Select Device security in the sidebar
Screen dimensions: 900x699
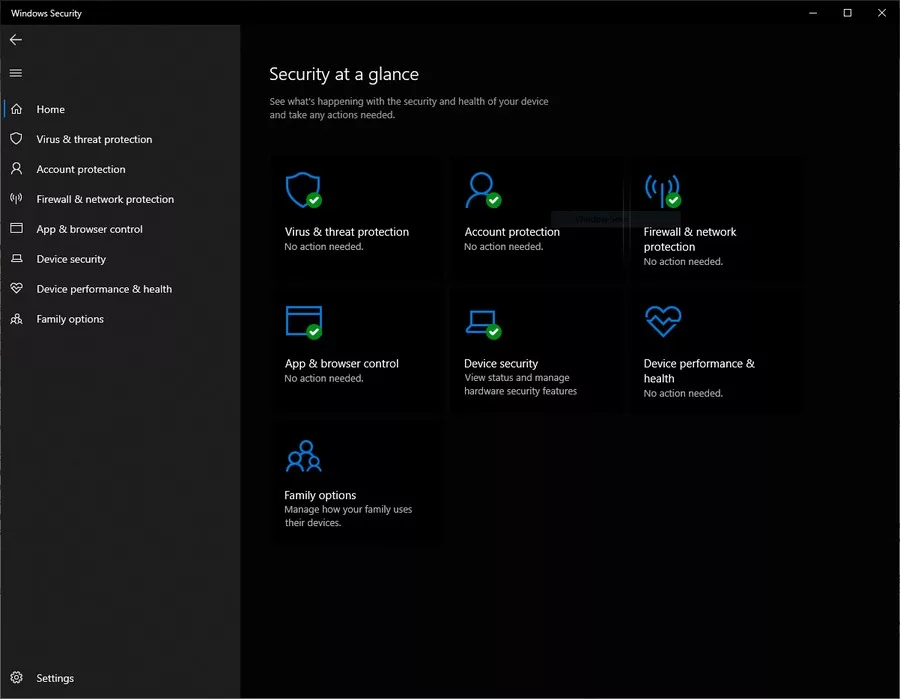(x=70, y=259)
